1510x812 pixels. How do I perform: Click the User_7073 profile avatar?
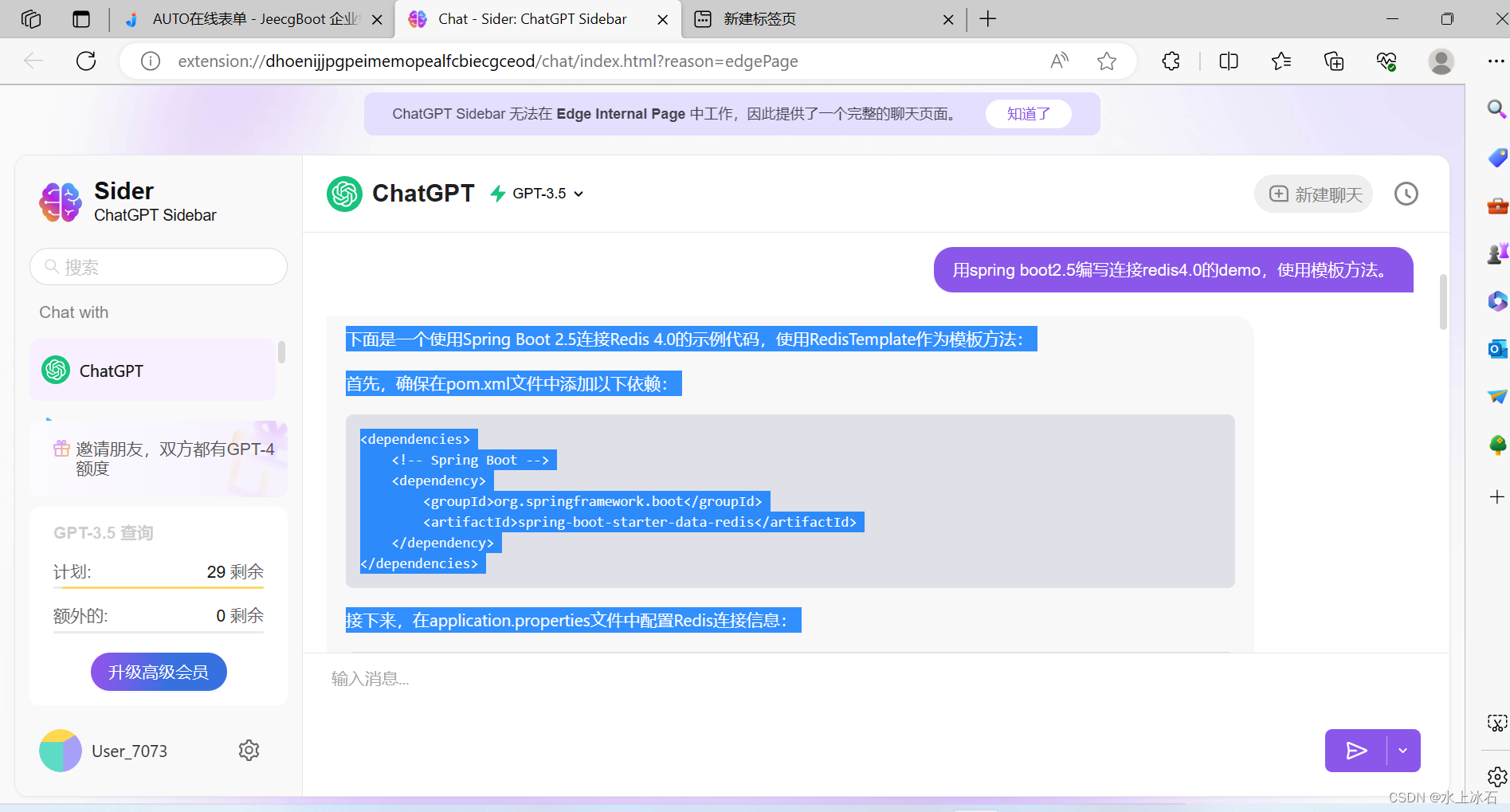61,751
